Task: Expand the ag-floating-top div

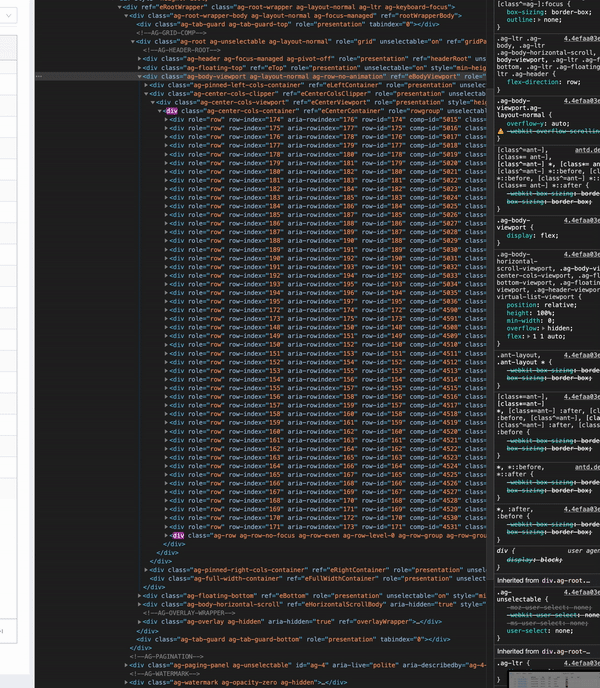Action: tap(140, 68)
